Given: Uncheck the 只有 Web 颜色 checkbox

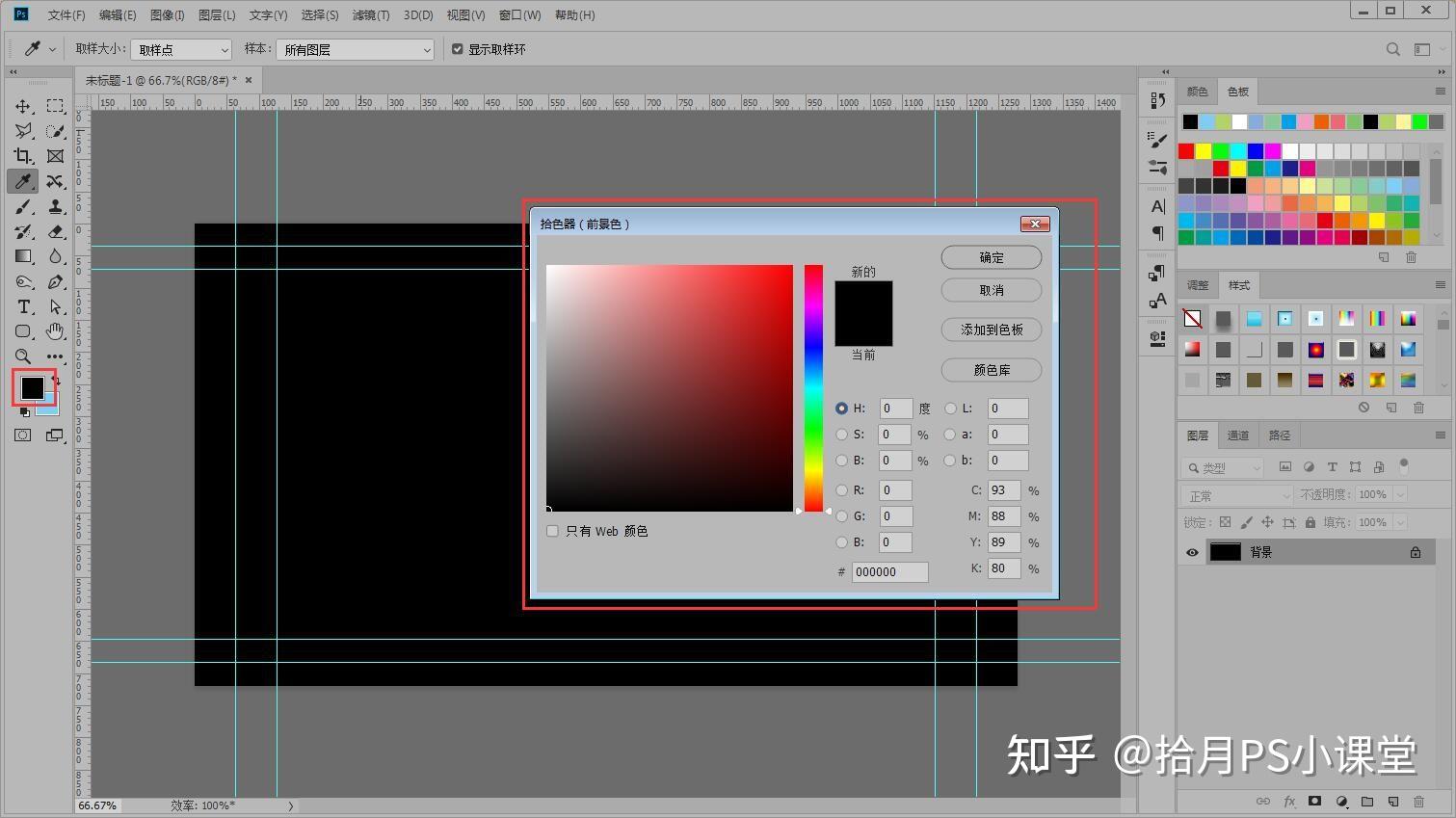Looking at the screenshot, I should coord(552,531).
